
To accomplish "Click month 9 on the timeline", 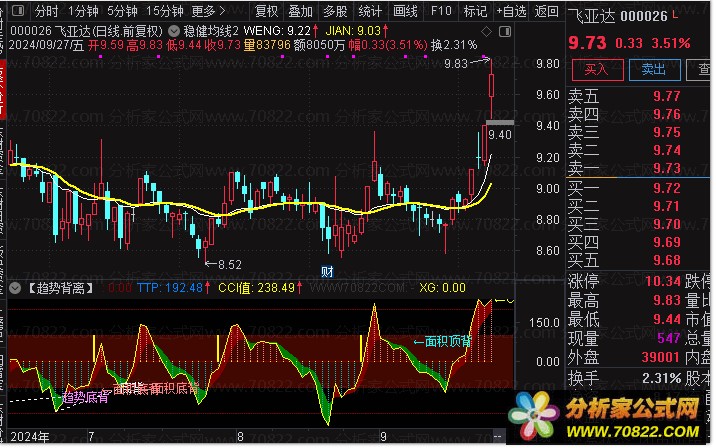I will (384, 437).
